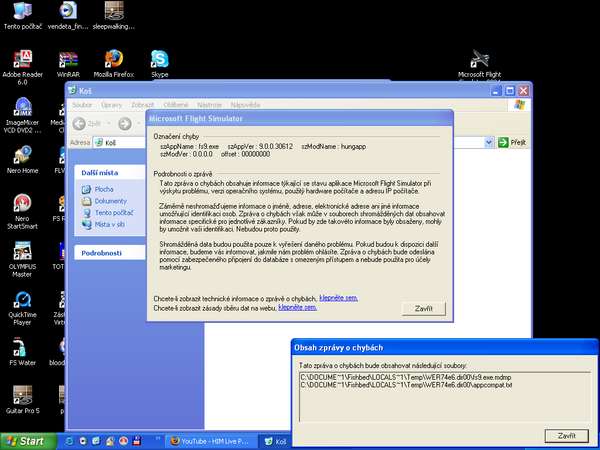The height and width of the screenshot is (450, 600).
Task: Launch Nero StartSmart from the desktop
Action: click(22, 211)
